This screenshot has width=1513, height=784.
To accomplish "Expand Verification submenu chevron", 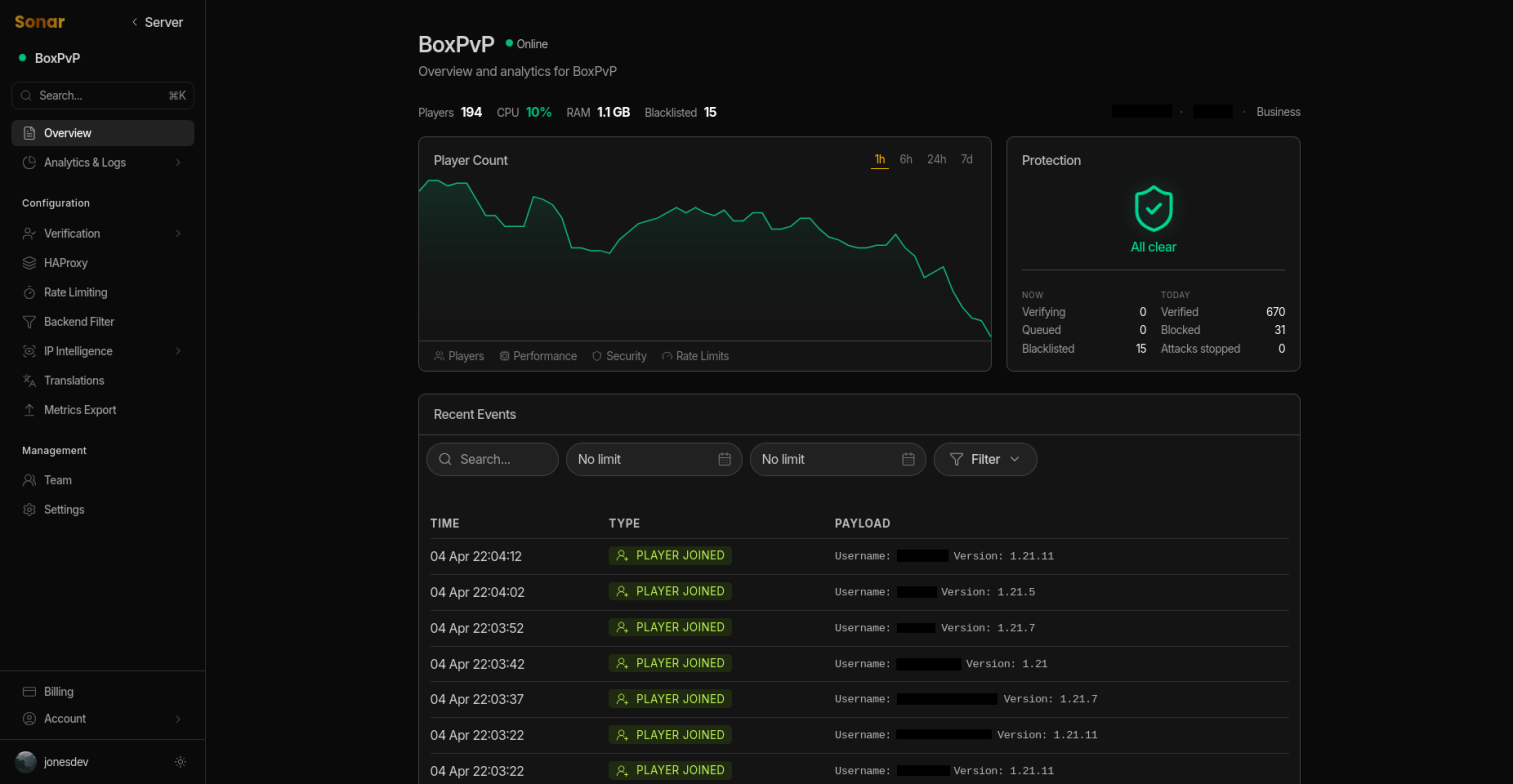I will (178, 233).
